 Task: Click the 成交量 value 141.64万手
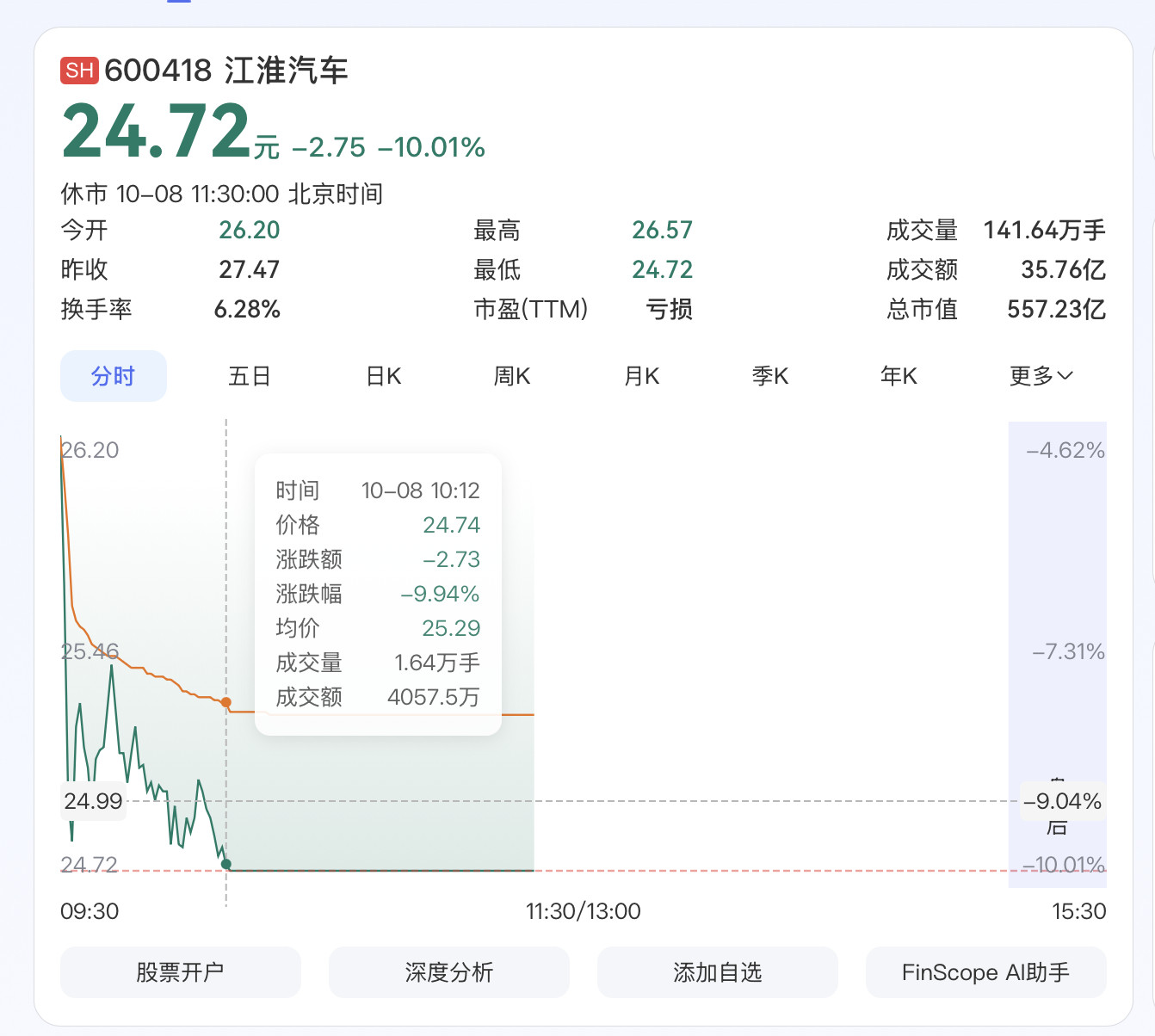(1045, 230)
